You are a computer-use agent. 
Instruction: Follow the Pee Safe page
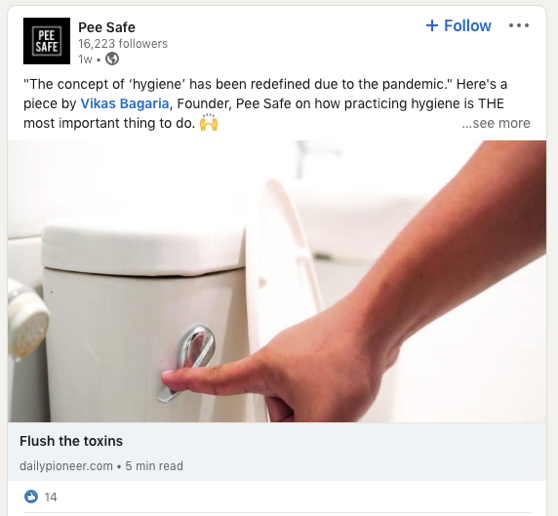click(458, 26)
